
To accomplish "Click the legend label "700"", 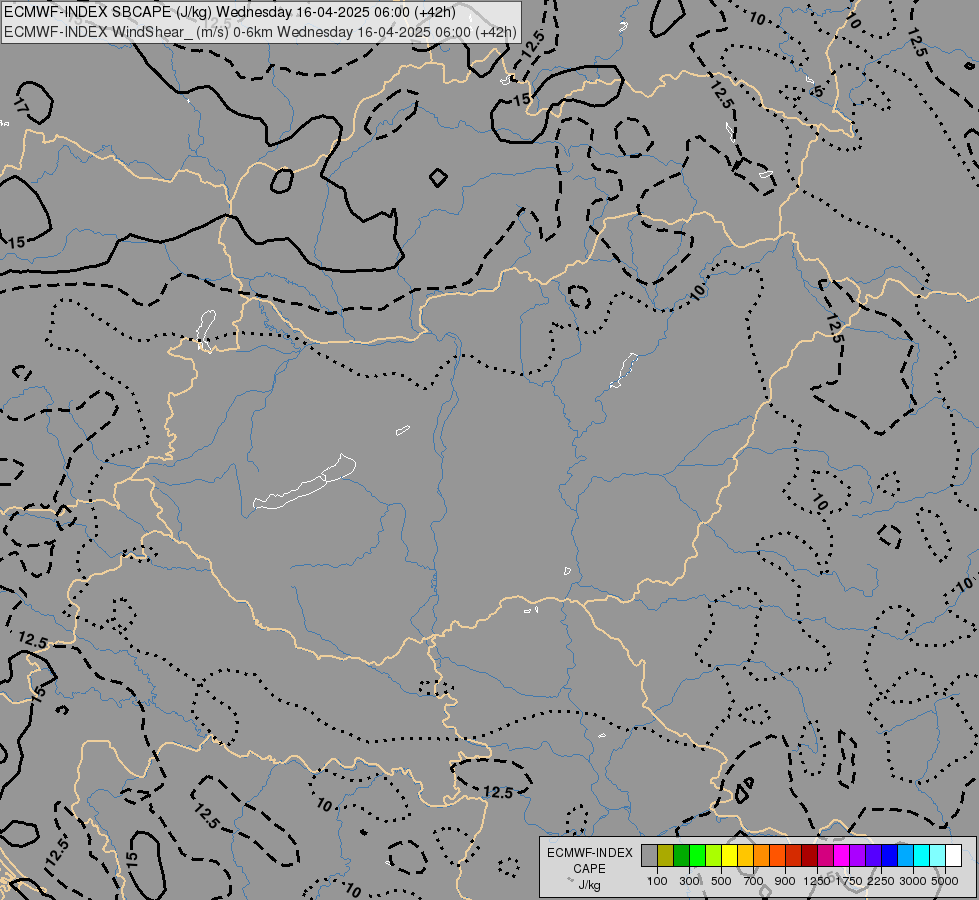I will pyautogui.click(x=754, y=881).
